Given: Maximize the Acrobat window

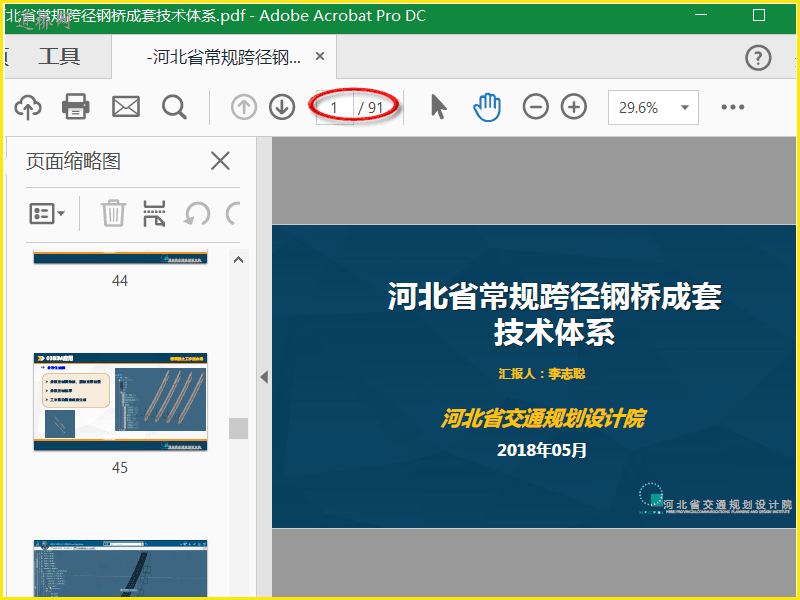Looking at the screenshot, I should [759, 15].
